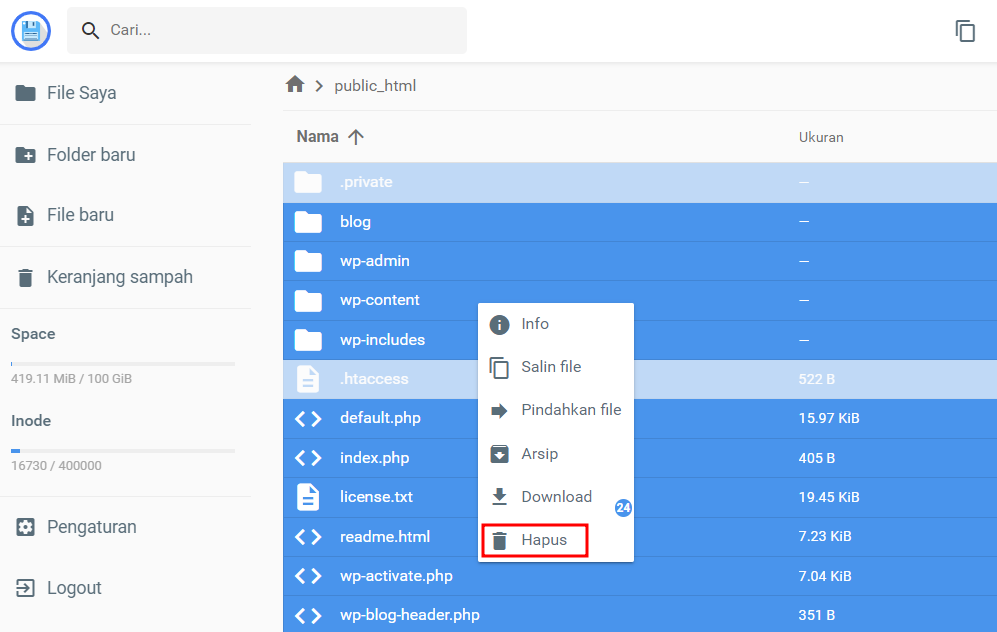Click the code brackets icon next to index.php
997x632 pixels.
(x=308, y=457)
